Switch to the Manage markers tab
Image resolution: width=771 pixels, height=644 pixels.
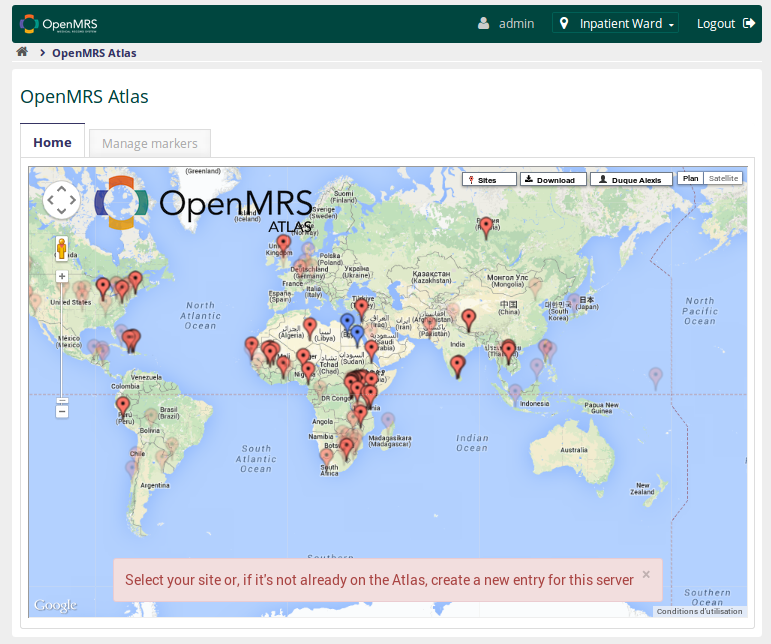pos(150,143)
